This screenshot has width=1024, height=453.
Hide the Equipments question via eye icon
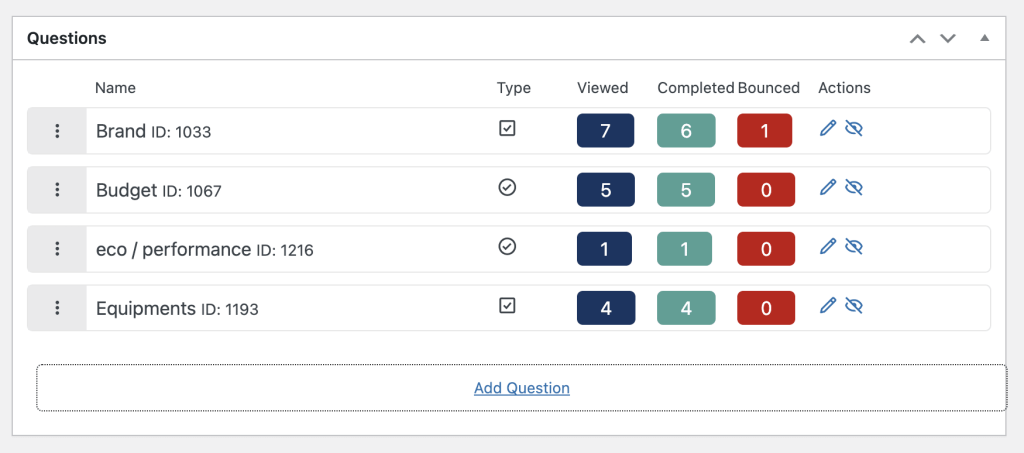pyautogui.click(x=853, y=306)
